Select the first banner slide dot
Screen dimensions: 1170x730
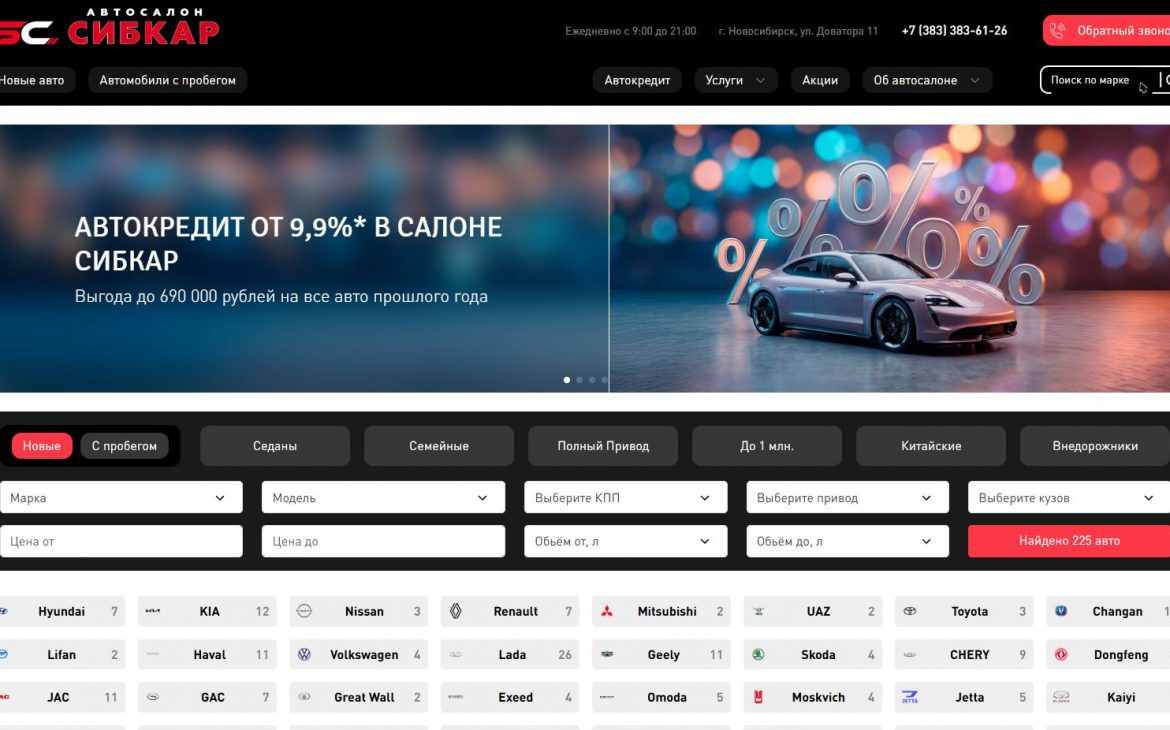567,380
